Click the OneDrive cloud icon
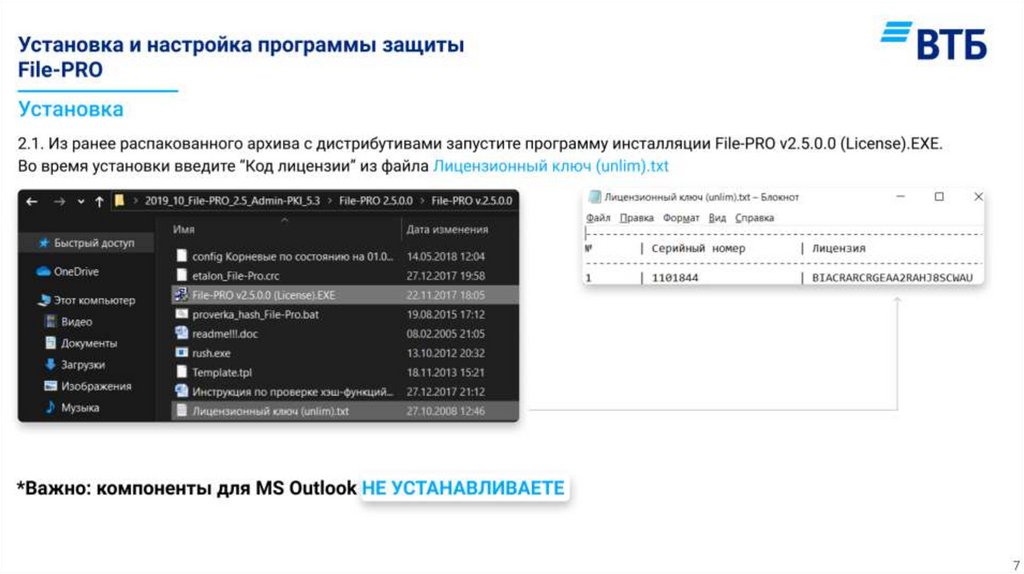This screenshot has height=574, width=1024. pos(43,271)
